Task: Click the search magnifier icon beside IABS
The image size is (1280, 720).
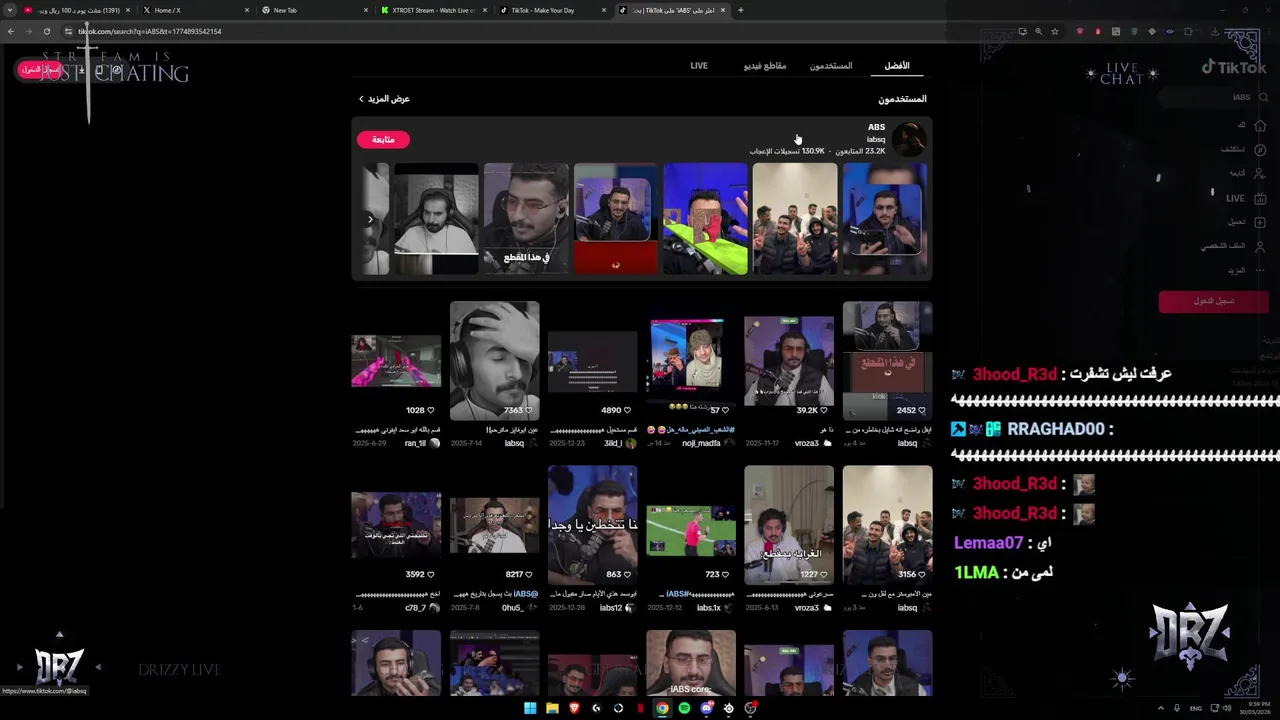Action: coord(1261,97)
